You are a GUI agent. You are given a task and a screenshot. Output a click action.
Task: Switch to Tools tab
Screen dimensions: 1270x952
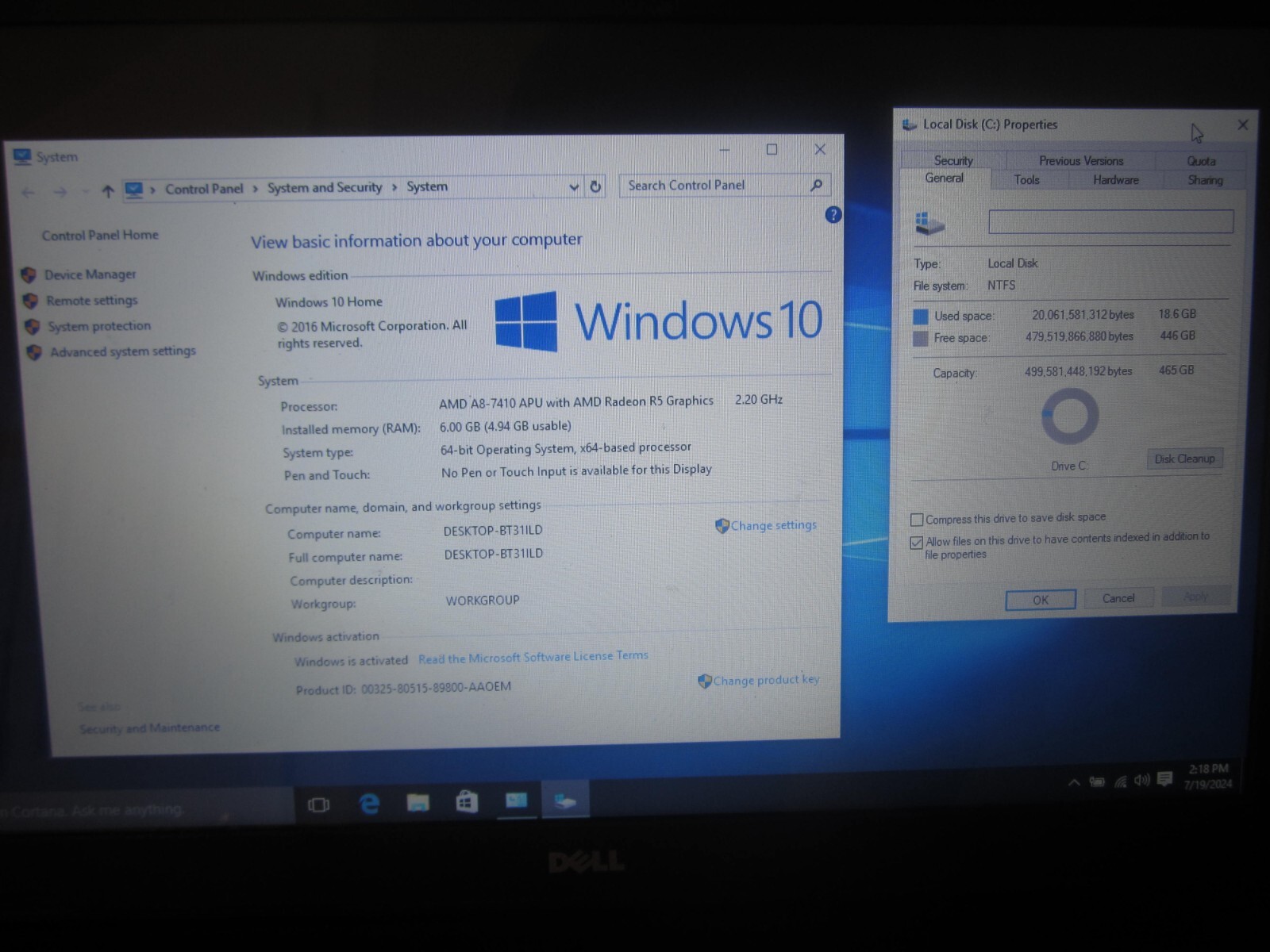[1026, 180]
